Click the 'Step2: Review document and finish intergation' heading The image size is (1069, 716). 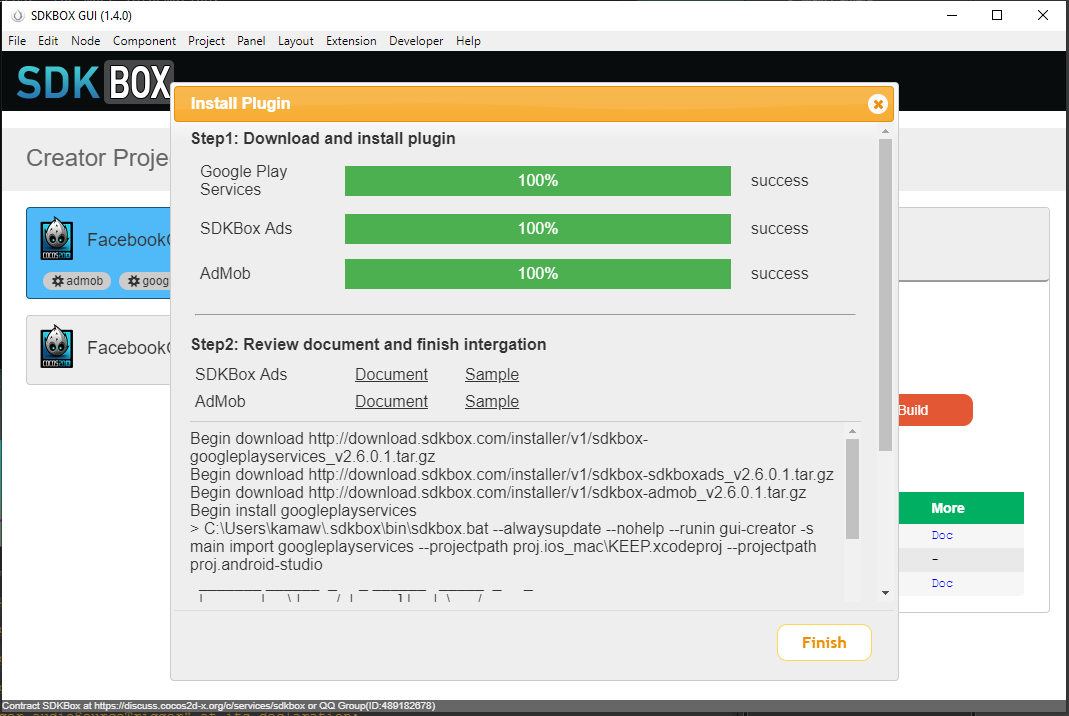368,344
